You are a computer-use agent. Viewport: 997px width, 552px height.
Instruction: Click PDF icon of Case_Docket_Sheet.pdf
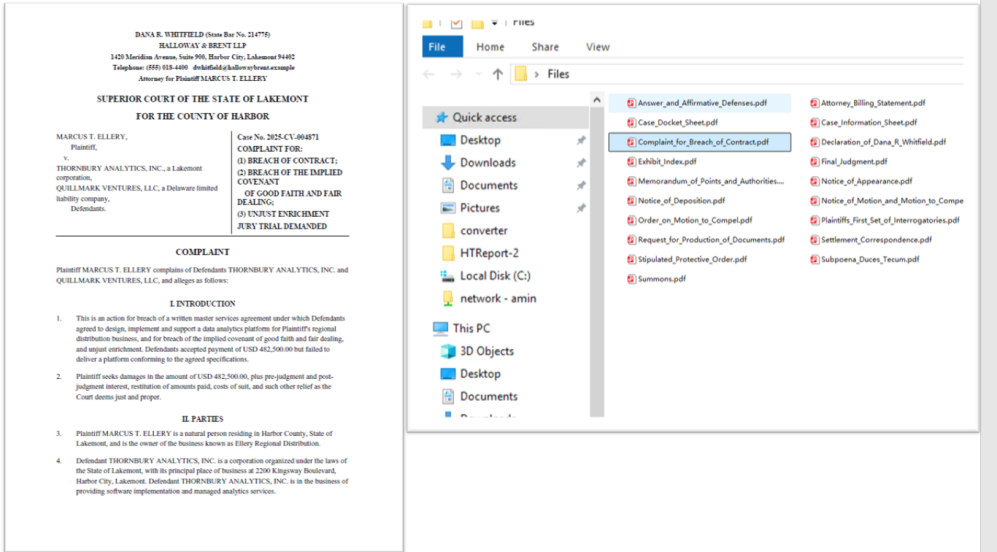coord(631,123)
